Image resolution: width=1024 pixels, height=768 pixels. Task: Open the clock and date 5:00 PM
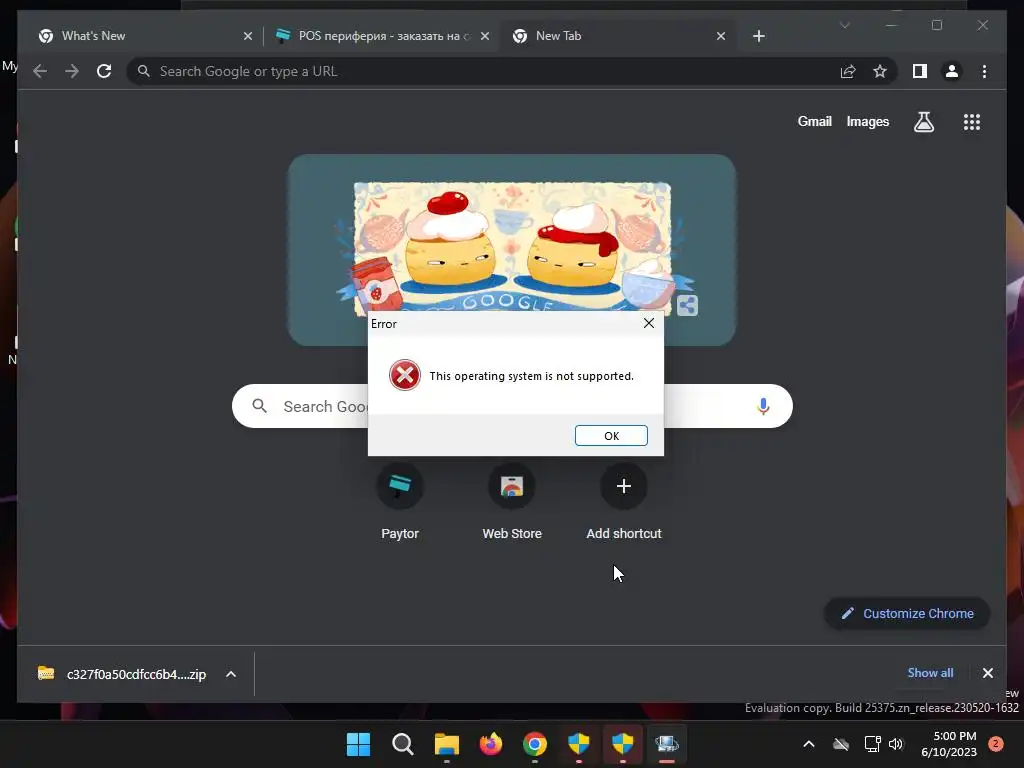tap(949, 744)
